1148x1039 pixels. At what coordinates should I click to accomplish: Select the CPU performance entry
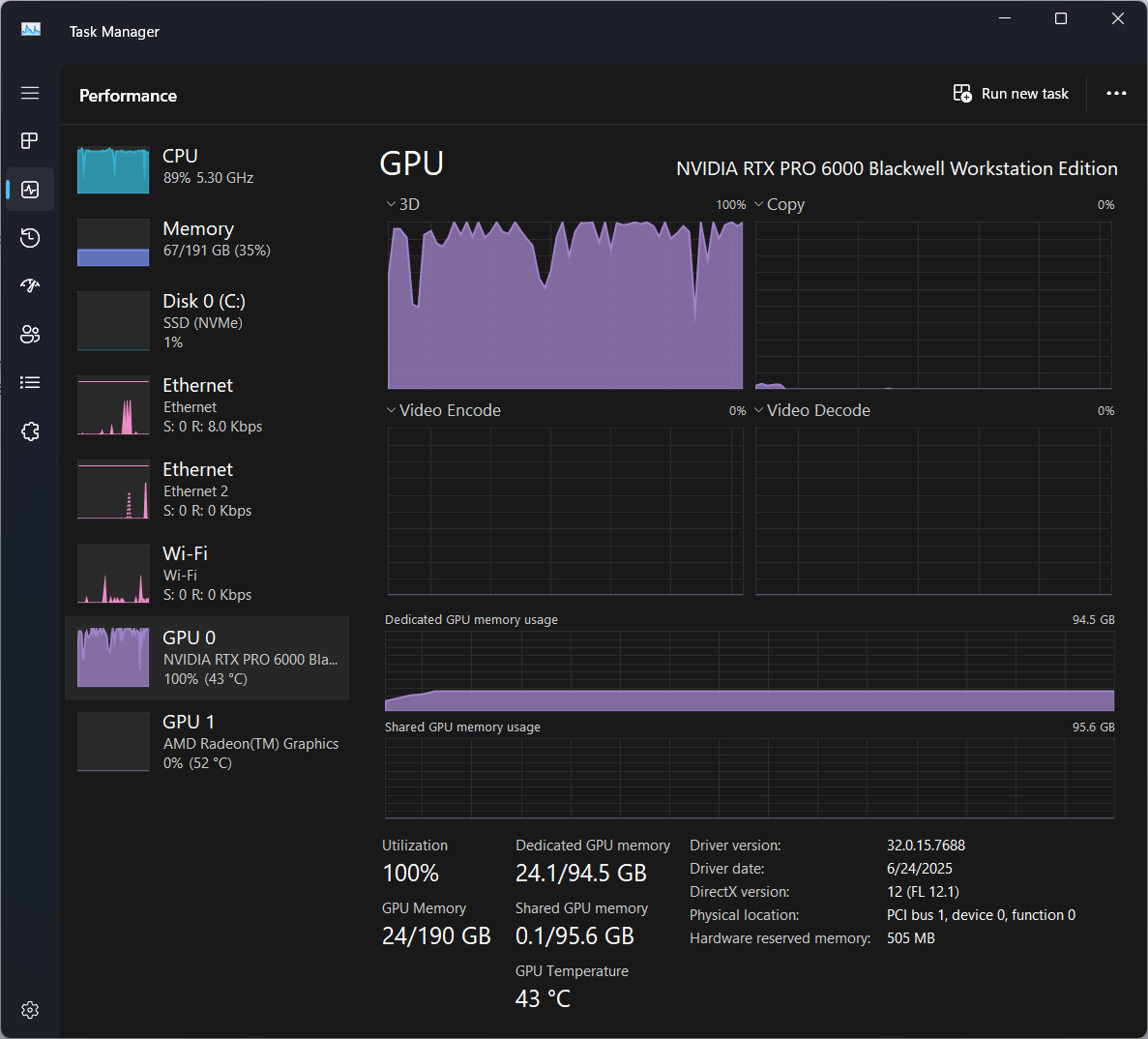click(207, 169)
